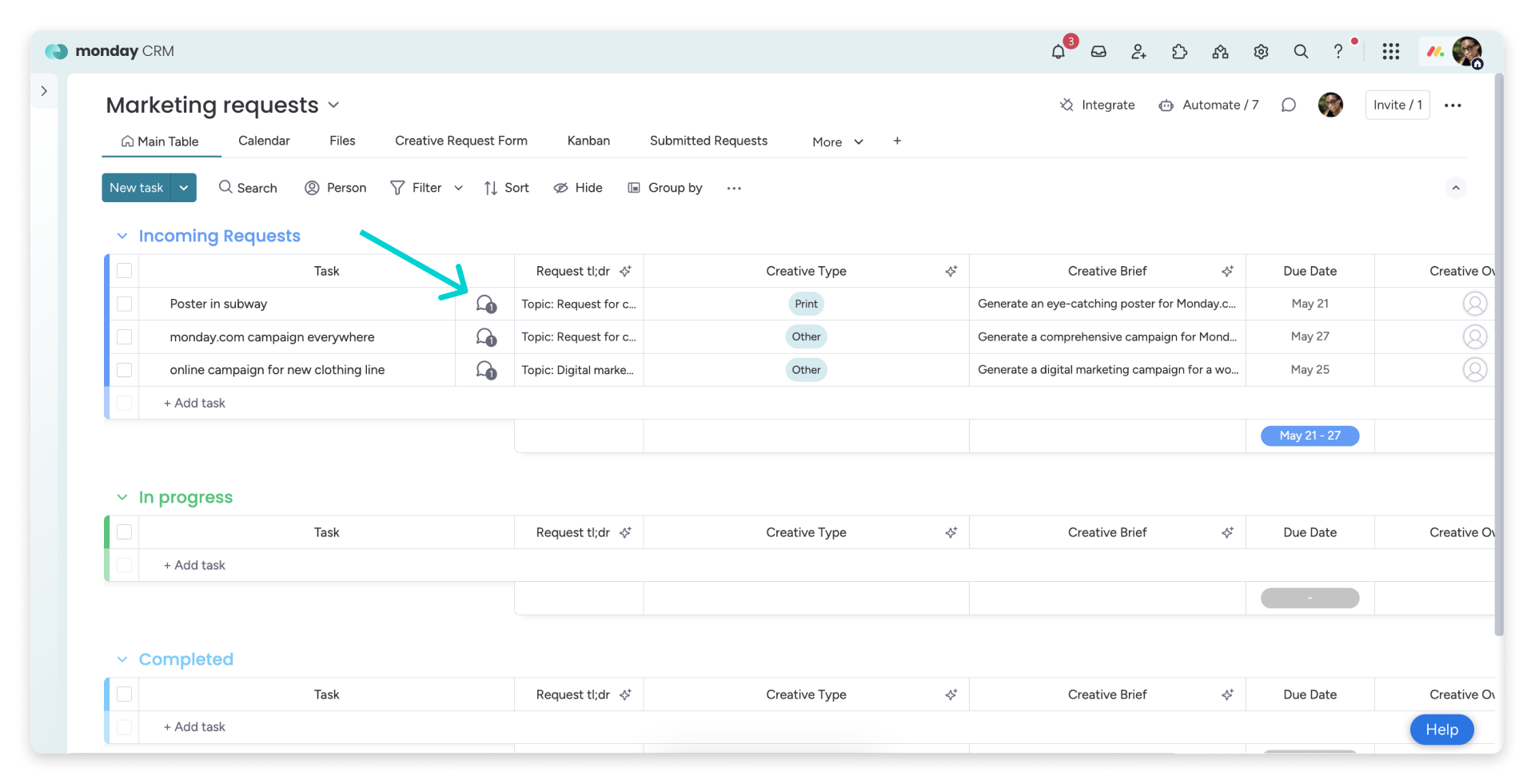
Task: Open the Creative Request Form tab
Action: 461,141
